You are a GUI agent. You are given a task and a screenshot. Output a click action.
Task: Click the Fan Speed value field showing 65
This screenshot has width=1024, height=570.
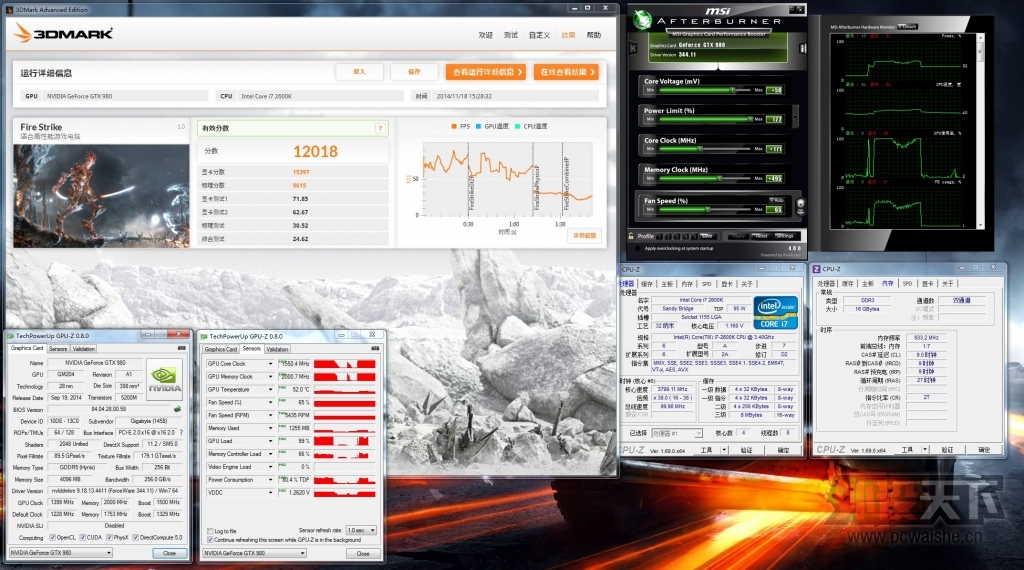coord(775,210)
